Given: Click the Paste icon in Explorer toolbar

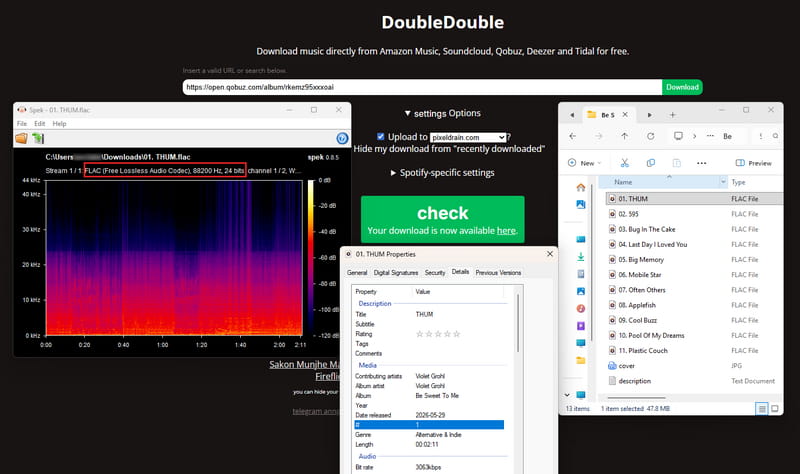Looking at the screenshot, I should pyautogui.click(x=677, y=163).
